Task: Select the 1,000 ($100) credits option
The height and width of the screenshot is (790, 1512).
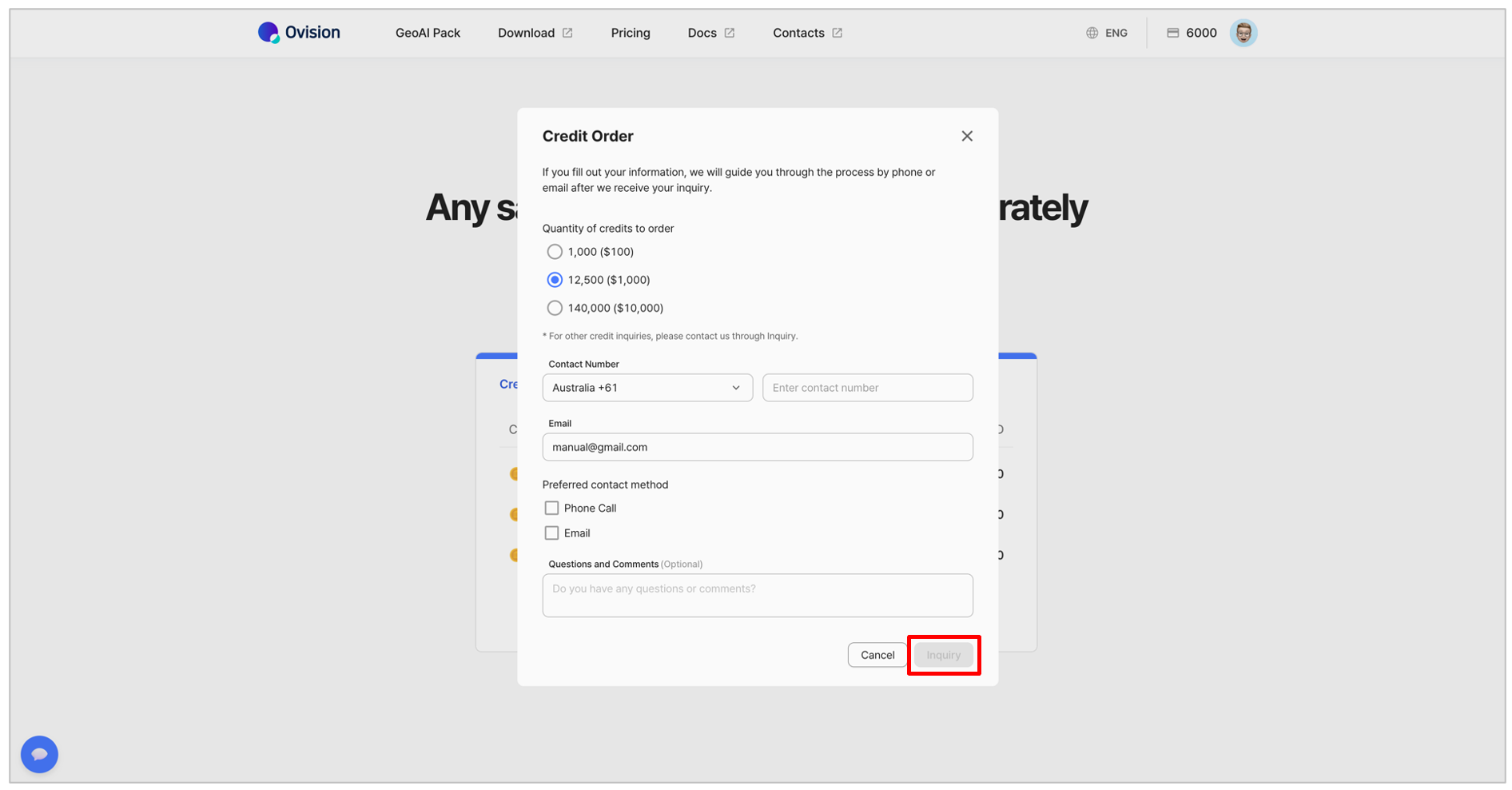Action: pos(555,252)
